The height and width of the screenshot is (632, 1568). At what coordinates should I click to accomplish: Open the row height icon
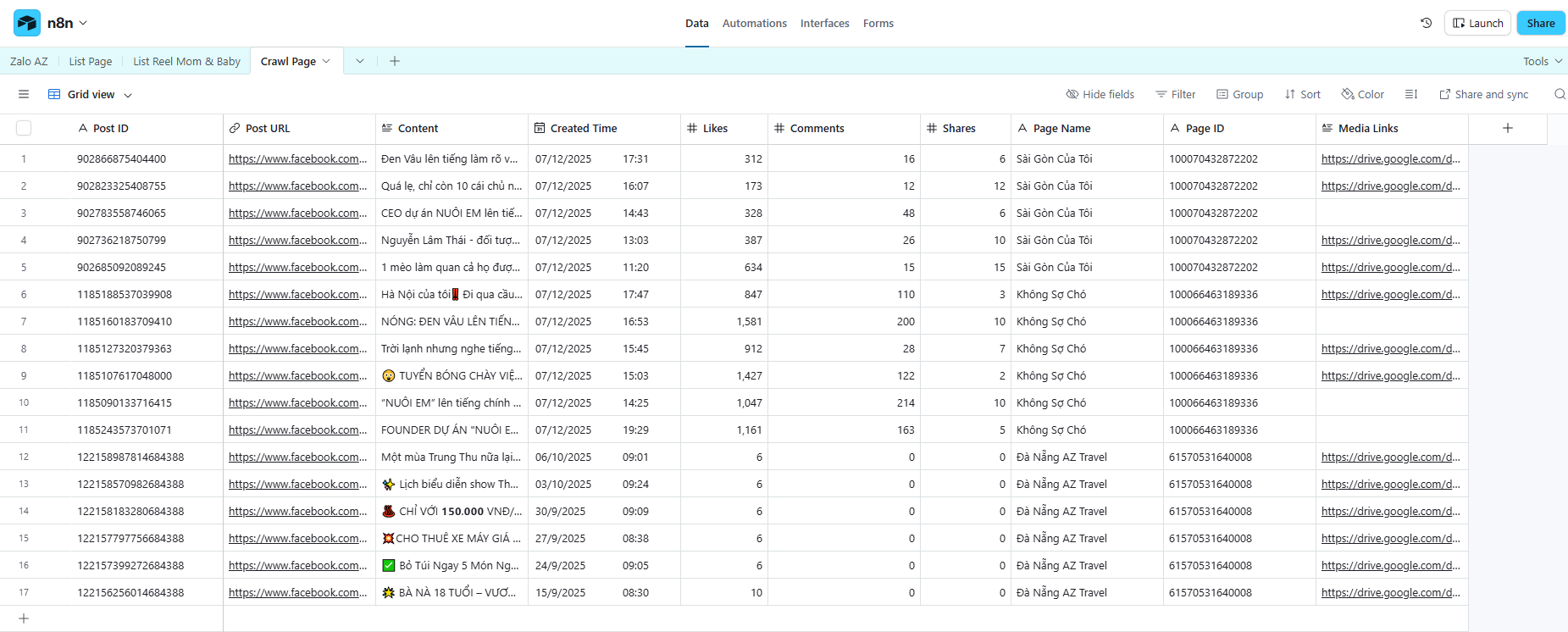pyautogui.click(x=1410, y=94)
